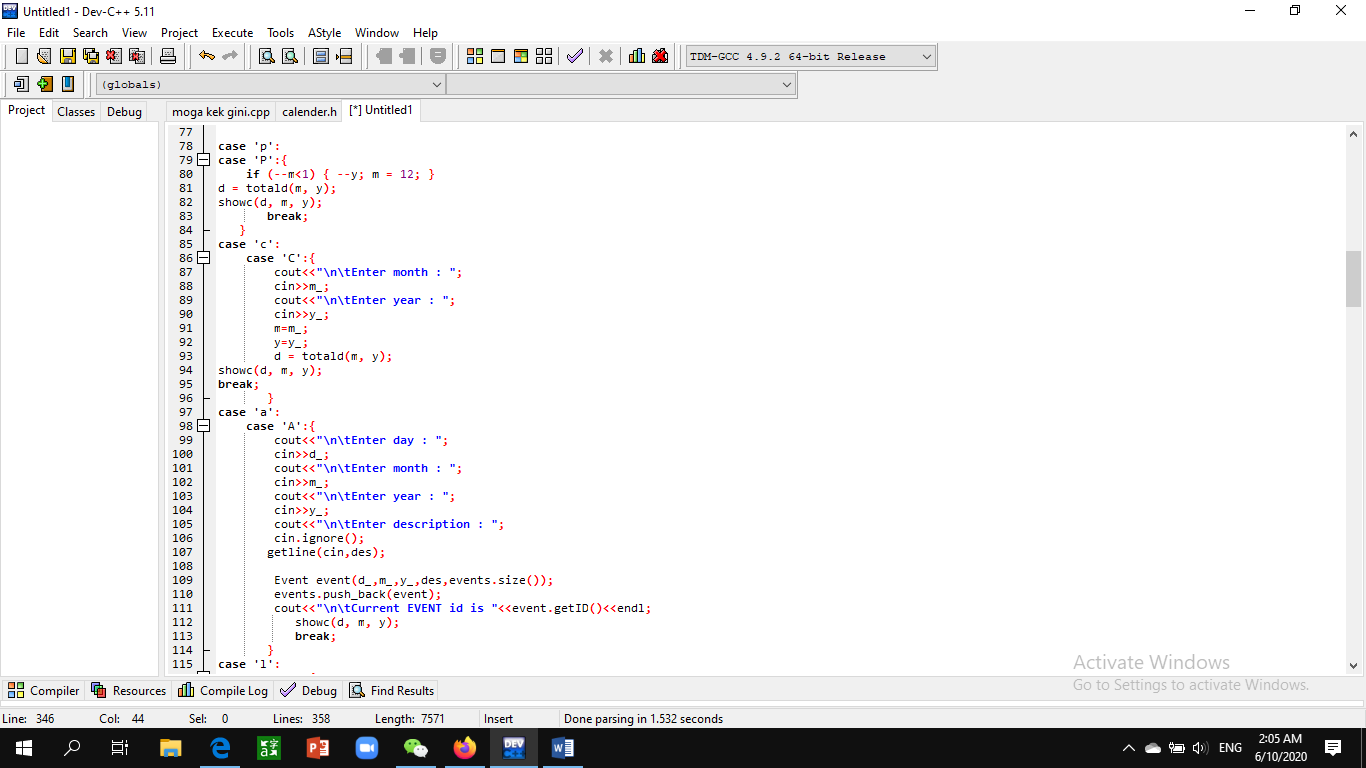The width and height of the screenshot is (1366, 768).
Task: Open the Tools menu
Action: coord(281,33)
